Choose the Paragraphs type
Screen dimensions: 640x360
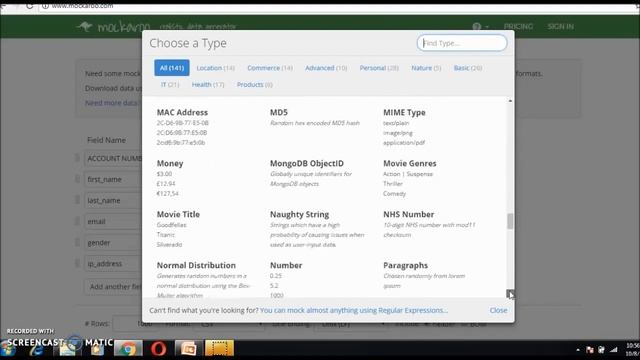[405, 265]
